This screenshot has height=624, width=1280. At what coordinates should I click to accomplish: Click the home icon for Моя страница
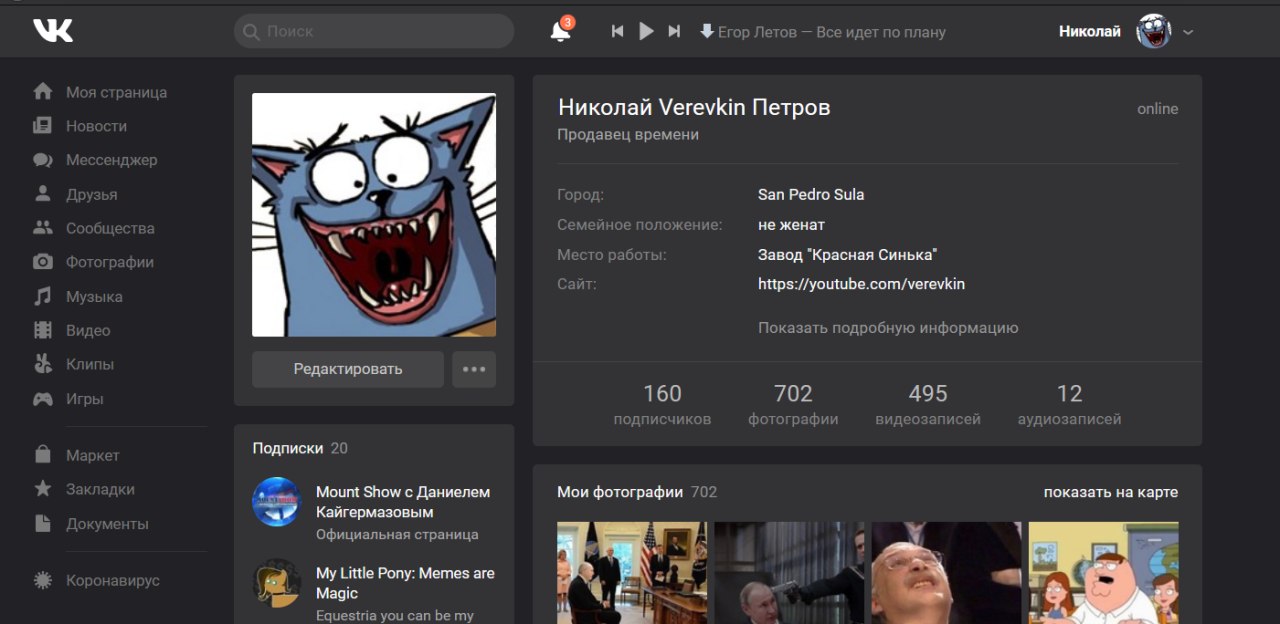[43, 92]
